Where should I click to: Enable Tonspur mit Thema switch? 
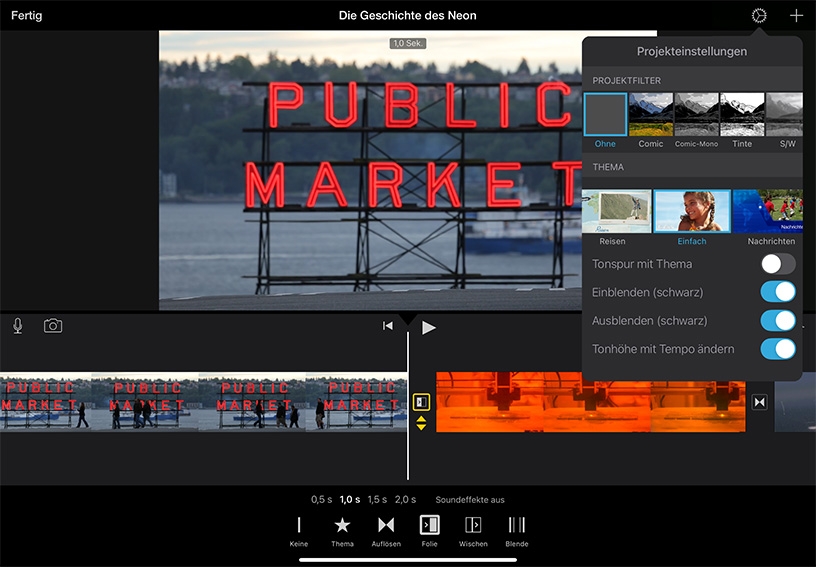778,264
